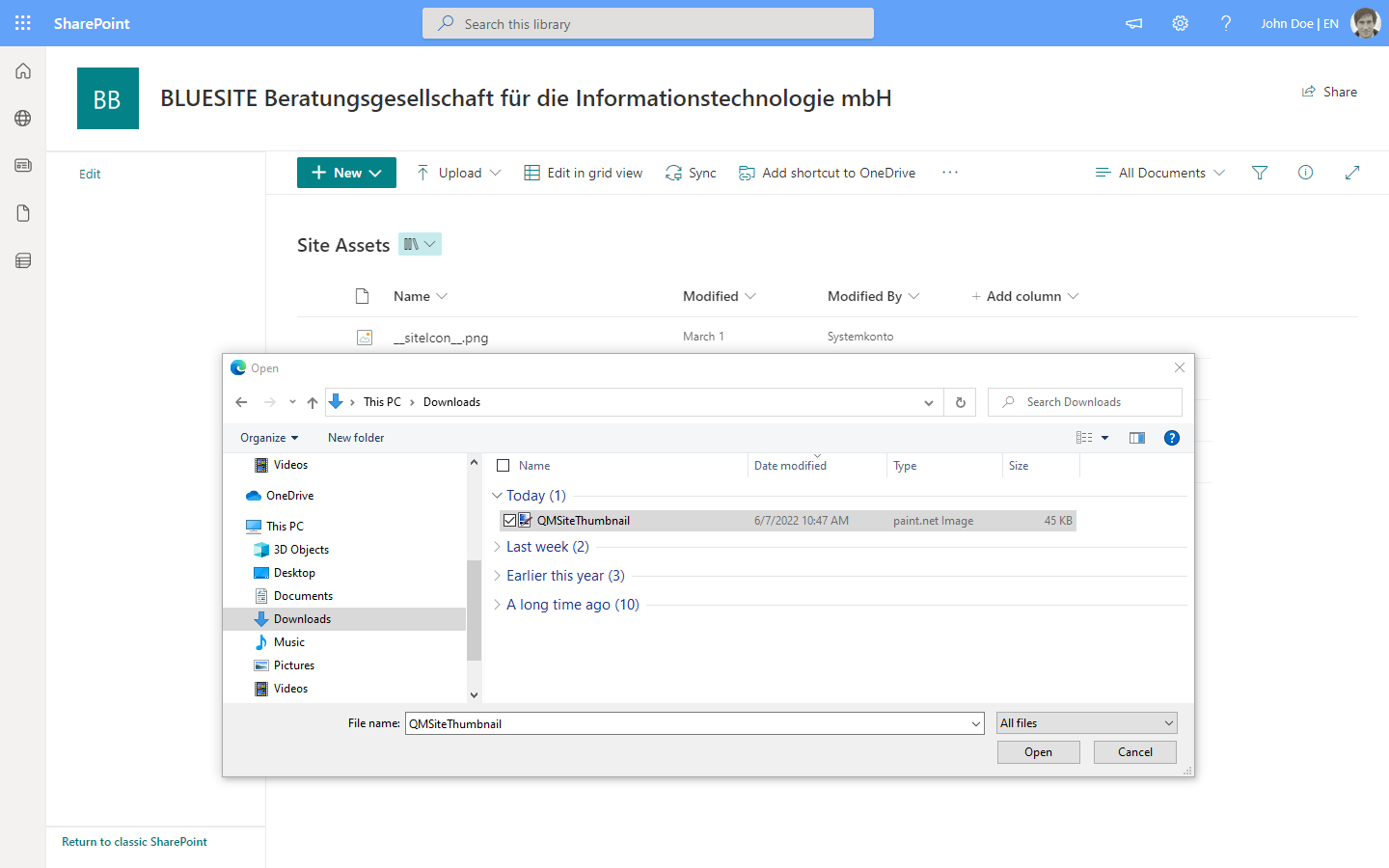Image resolution: width=1389 pixels, height=868 pixels.
Task: Open the lists icon in left rail
Action: click(23, 260)
